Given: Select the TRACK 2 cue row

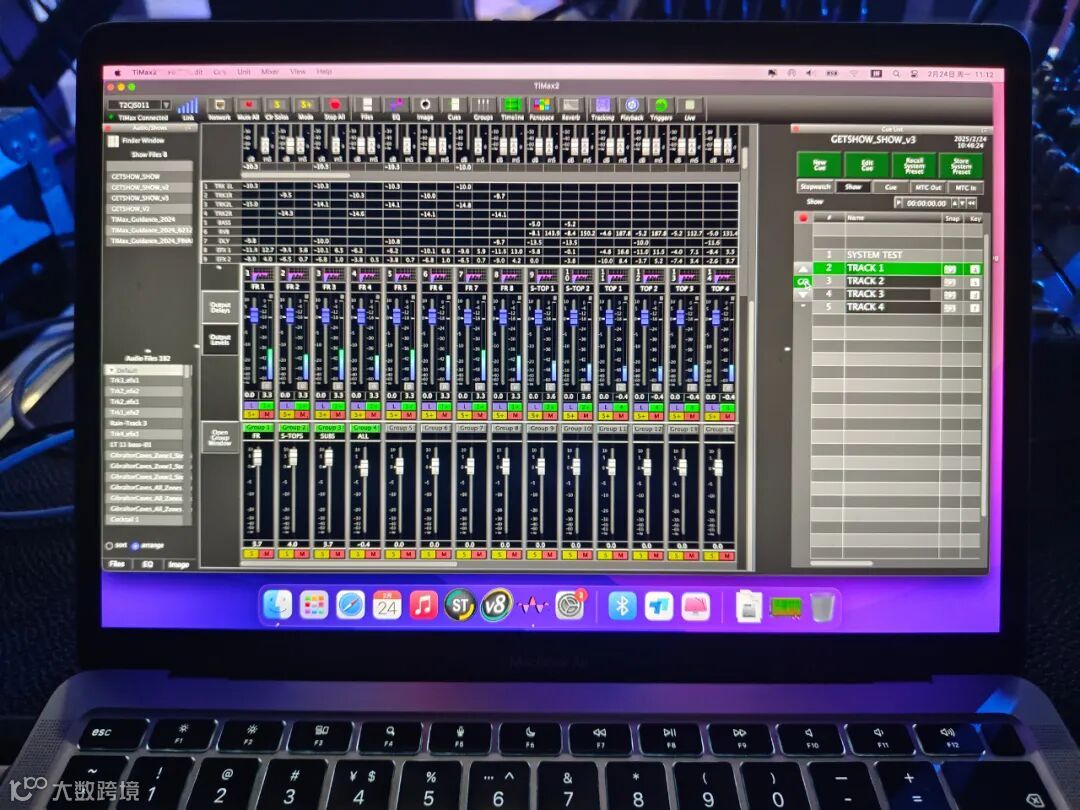Looking at the screenshot, I should point(897,281).
